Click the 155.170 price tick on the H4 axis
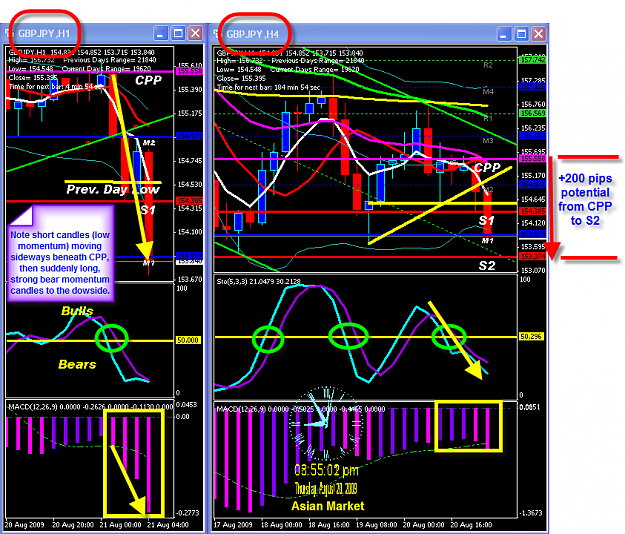The image size is (625, 534). (533, 175)
